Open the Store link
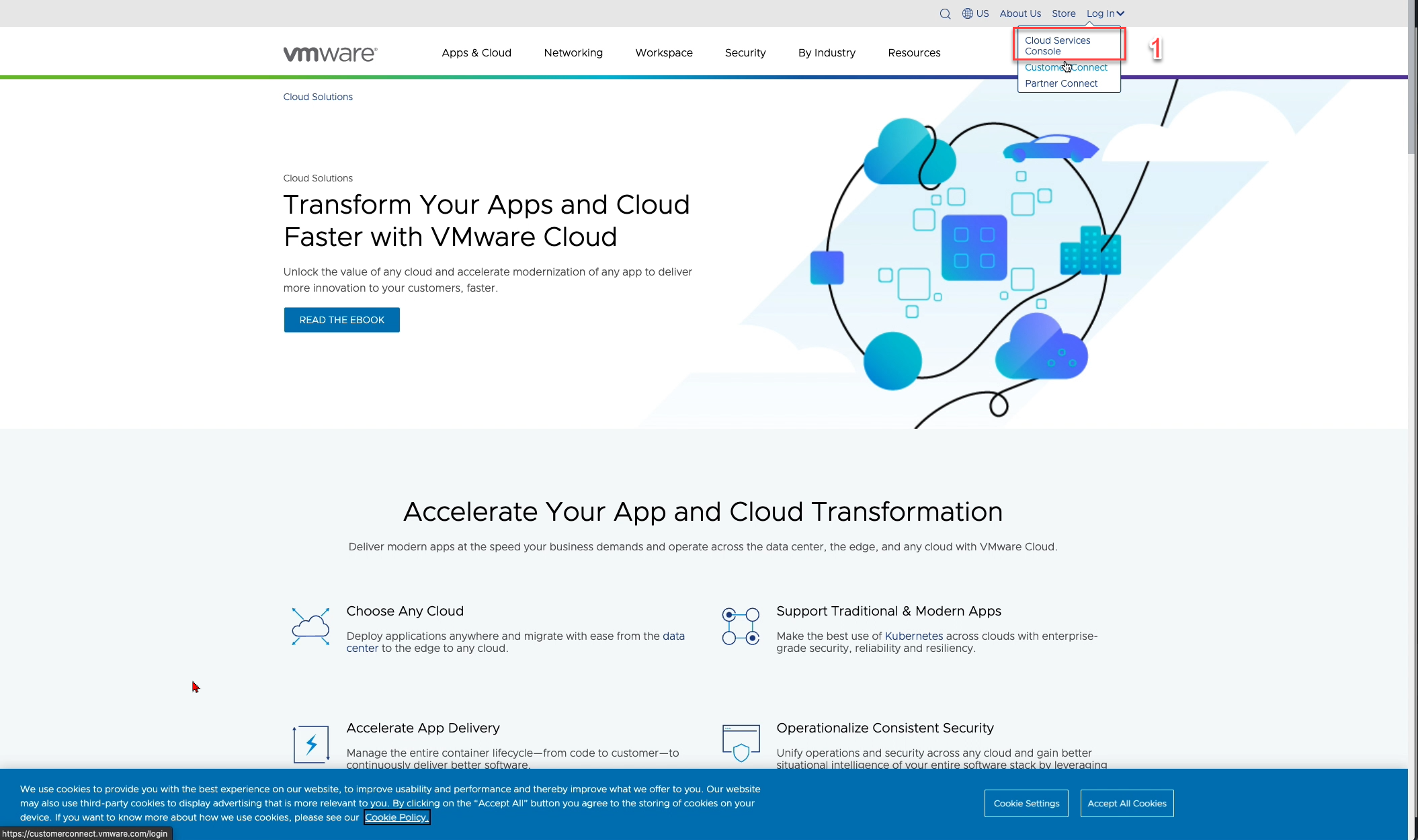 (x=1063, y=13)
